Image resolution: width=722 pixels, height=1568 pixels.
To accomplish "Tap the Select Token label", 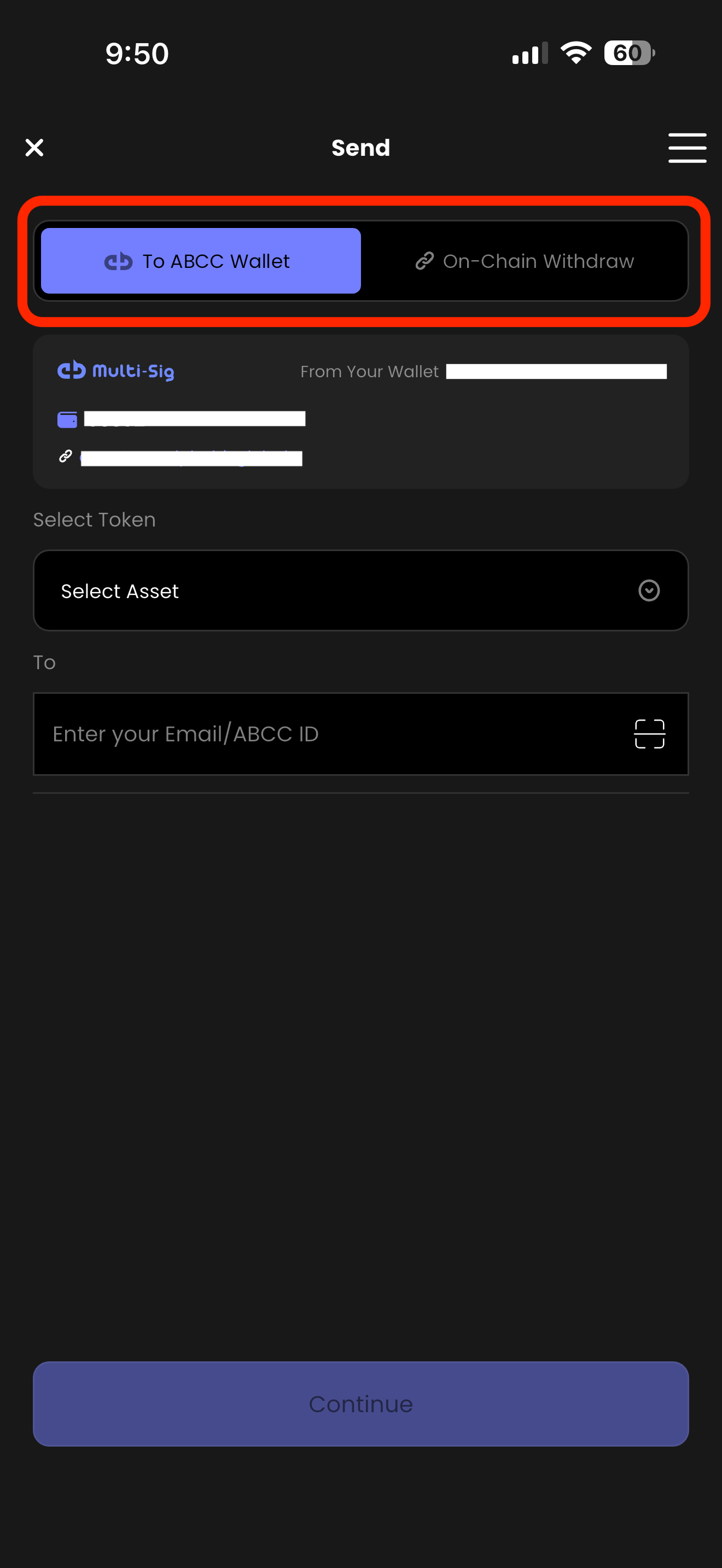I will point(95,520).
